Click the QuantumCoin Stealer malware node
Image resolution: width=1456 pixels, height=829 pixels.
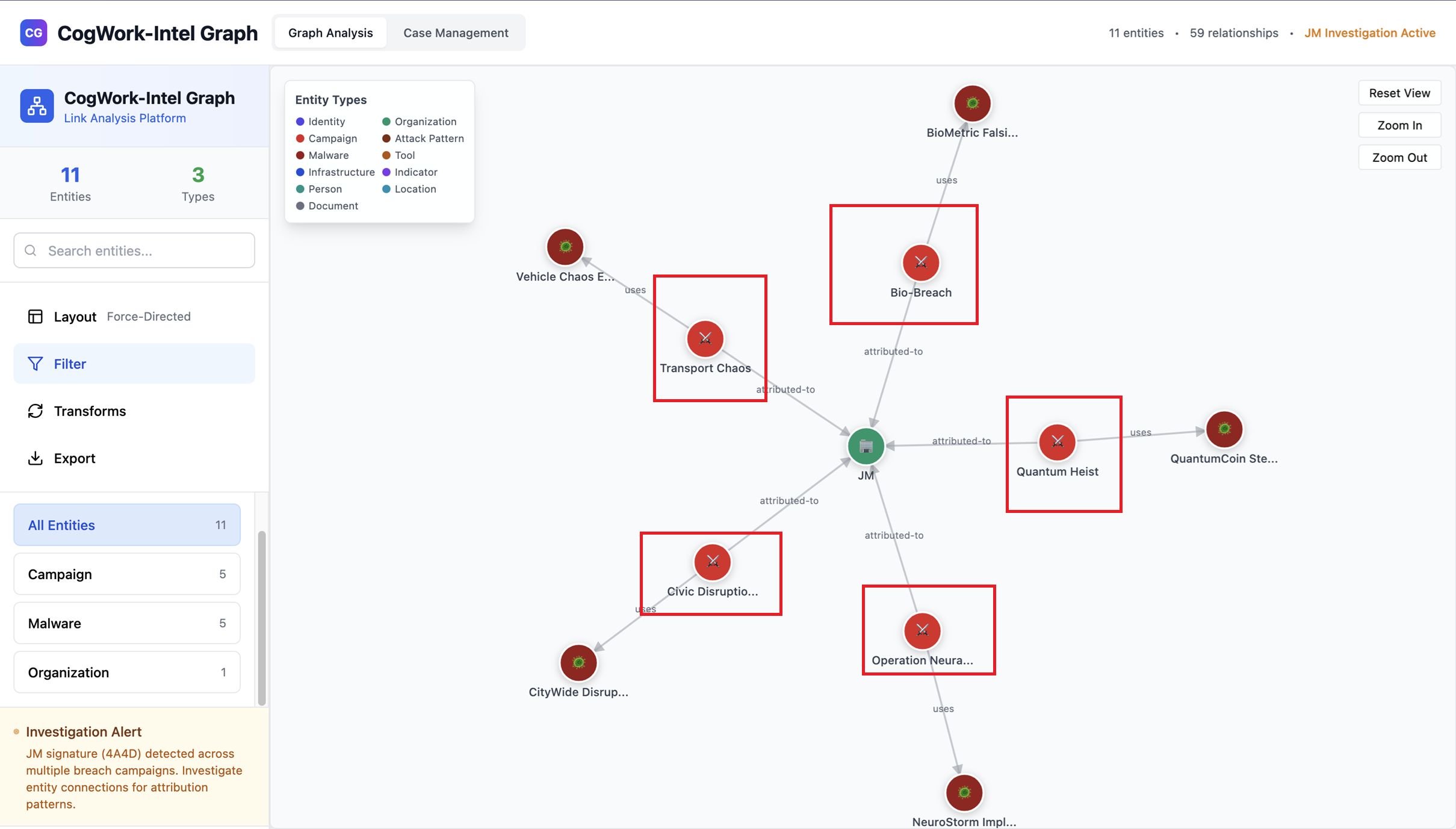tap(1224, 429)
